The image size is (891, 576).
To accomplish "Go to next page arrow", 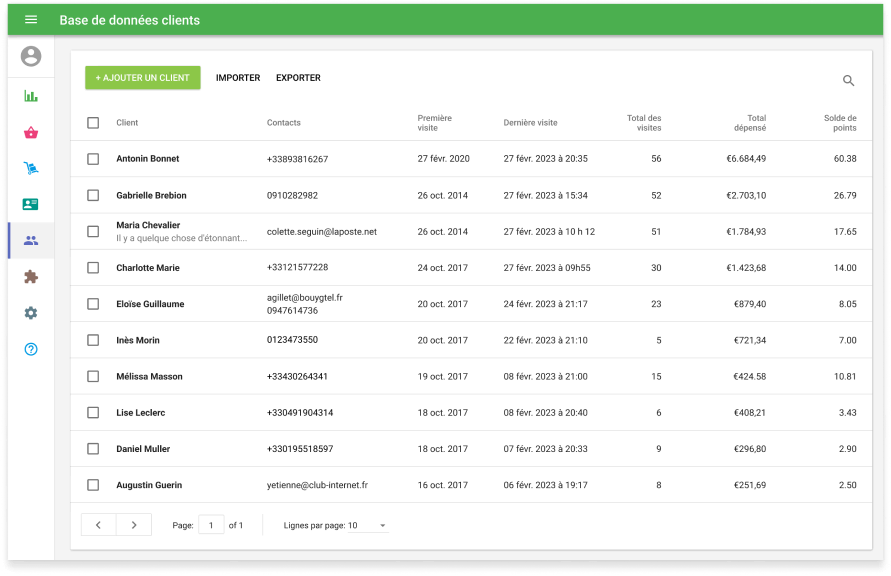I will tap(134, 525).
